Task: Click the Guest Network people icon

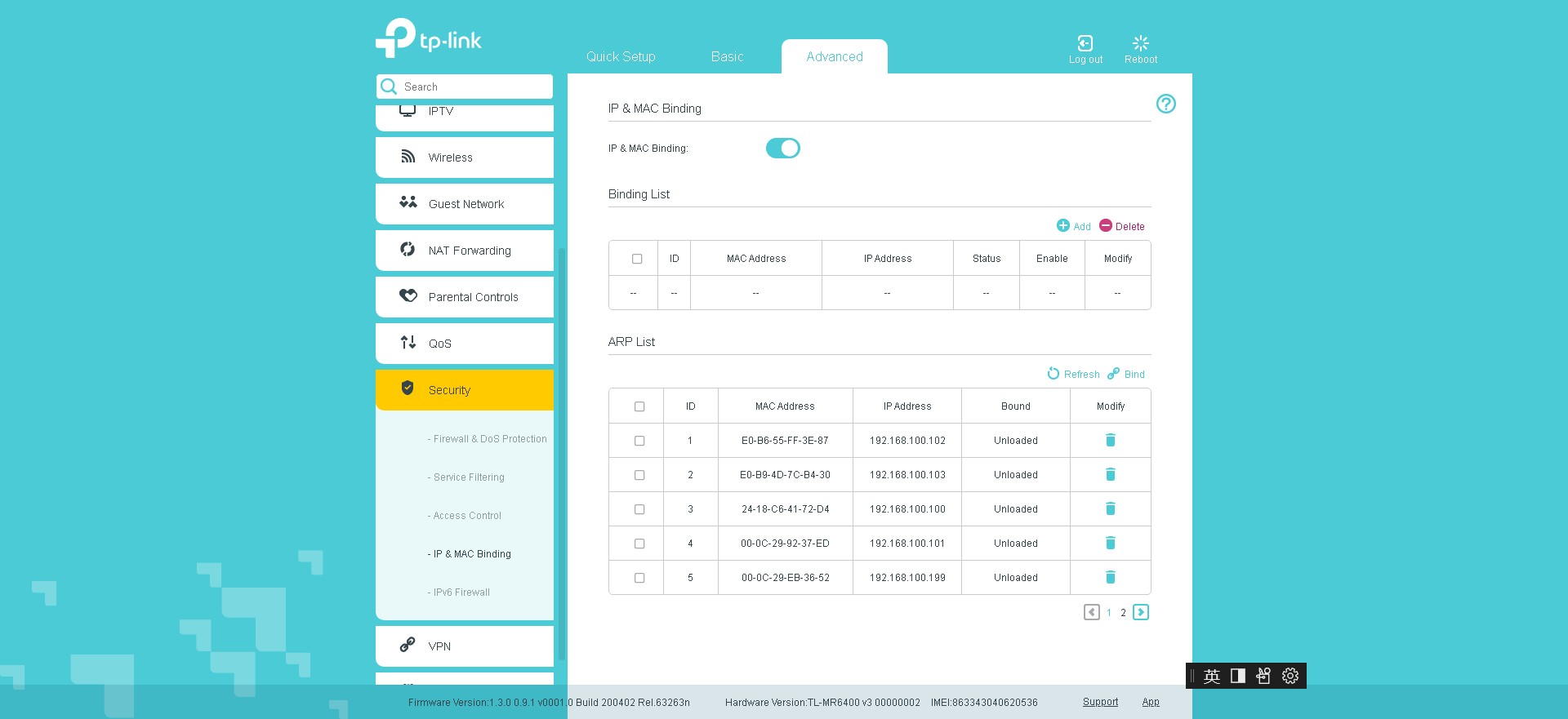Action: (x=408, y=202)
